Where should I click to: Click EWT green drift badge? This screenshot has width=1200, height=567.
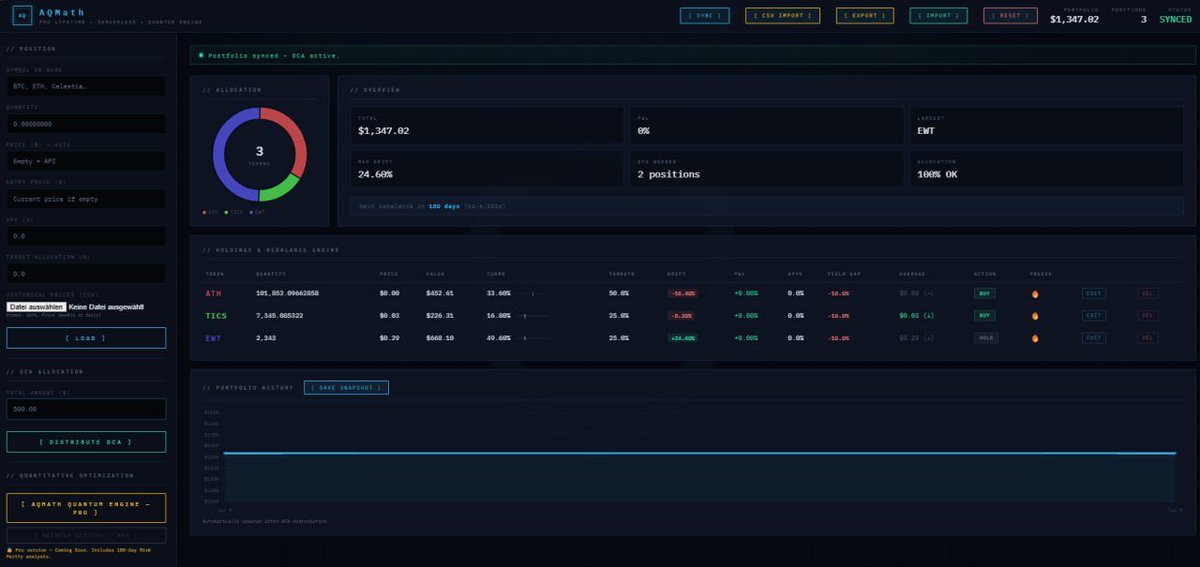pos(683,338)
